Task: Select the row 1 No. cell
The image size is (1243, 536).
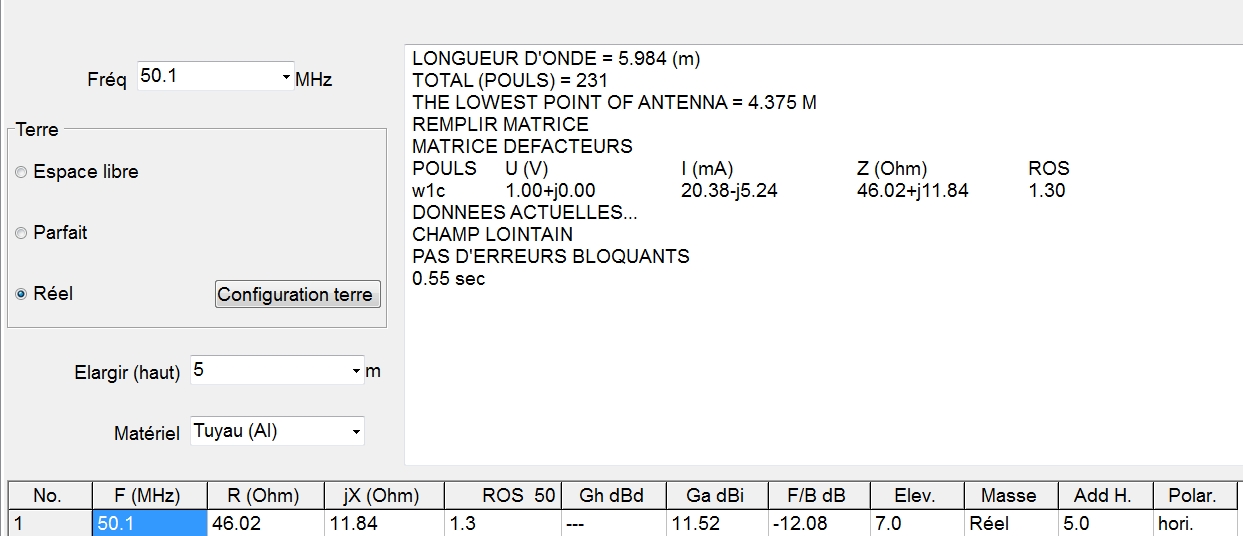Action: coord(50,523)
